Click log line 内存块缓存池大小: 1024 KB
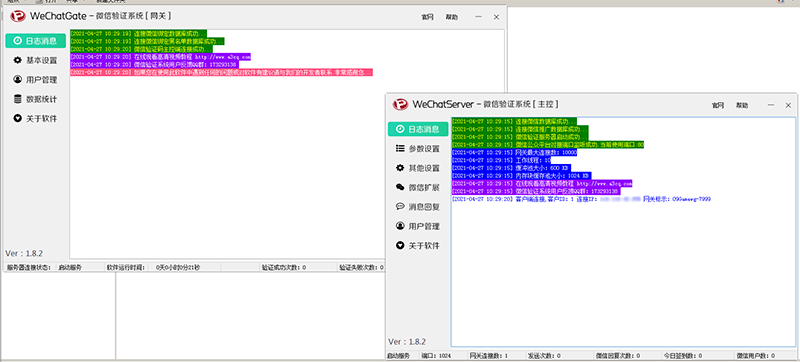Viewport: 800px width, 362px height. (x=521, y=175)
